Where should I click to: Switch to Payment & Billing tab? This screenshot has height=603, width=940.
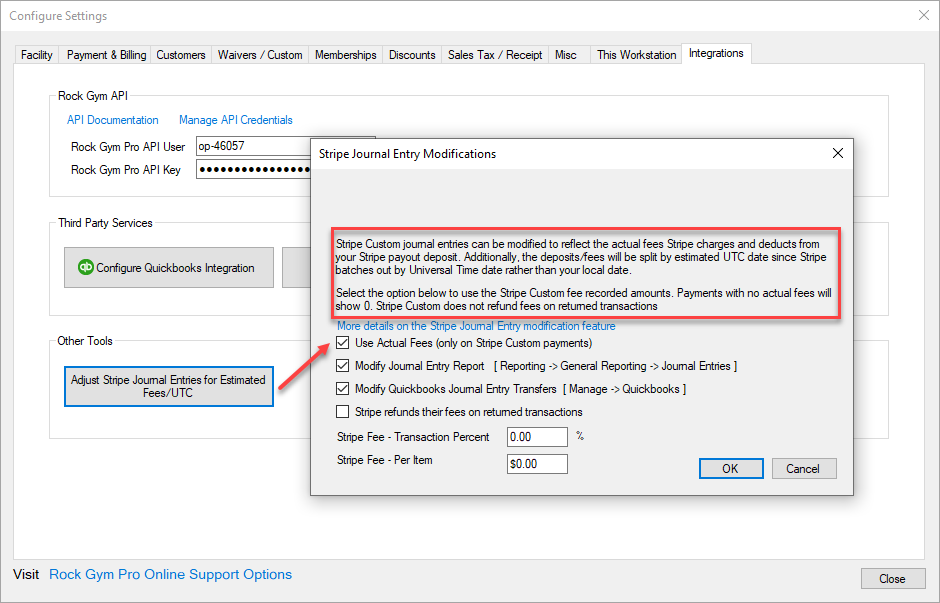[x=106, y=55]
